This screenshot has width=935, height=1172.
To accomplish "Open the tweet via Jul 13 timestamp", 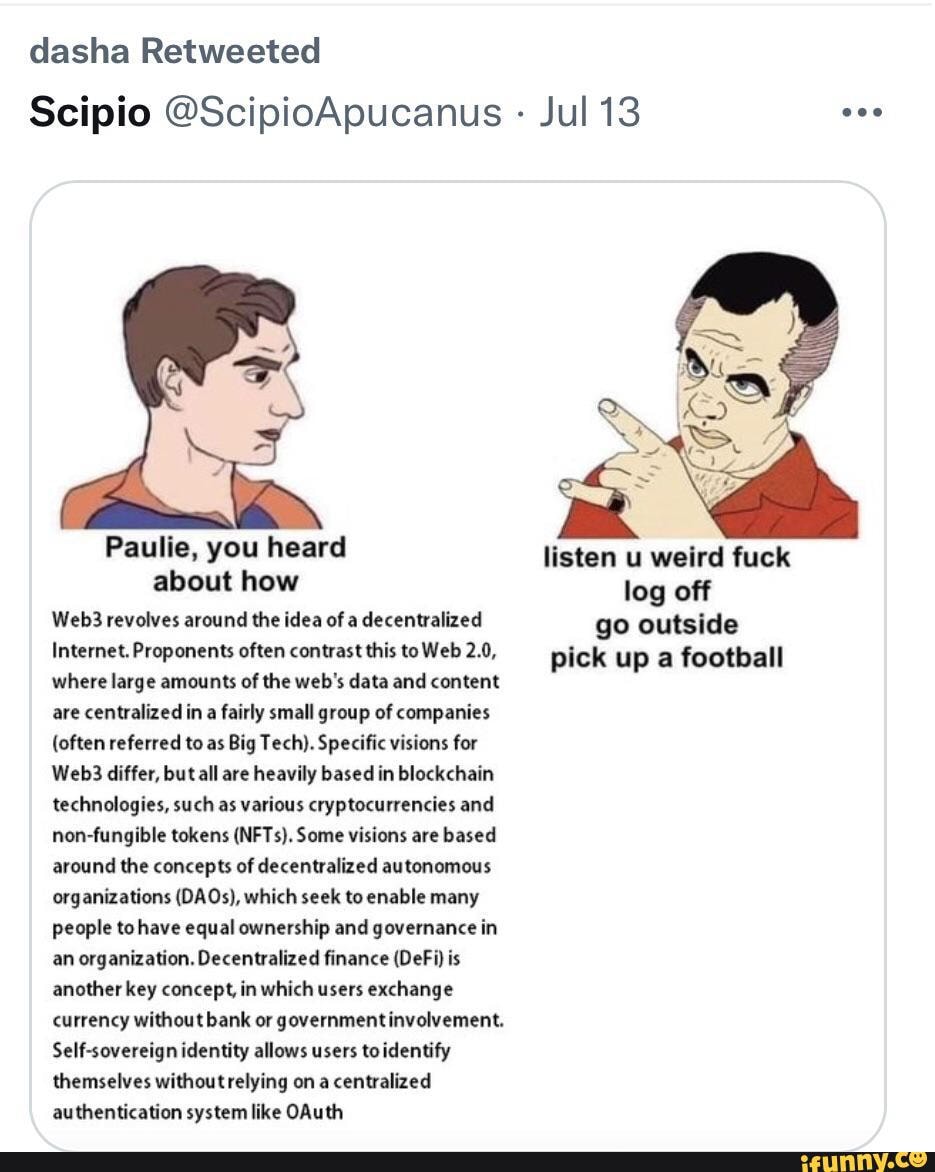I will [x=589, y=112].
